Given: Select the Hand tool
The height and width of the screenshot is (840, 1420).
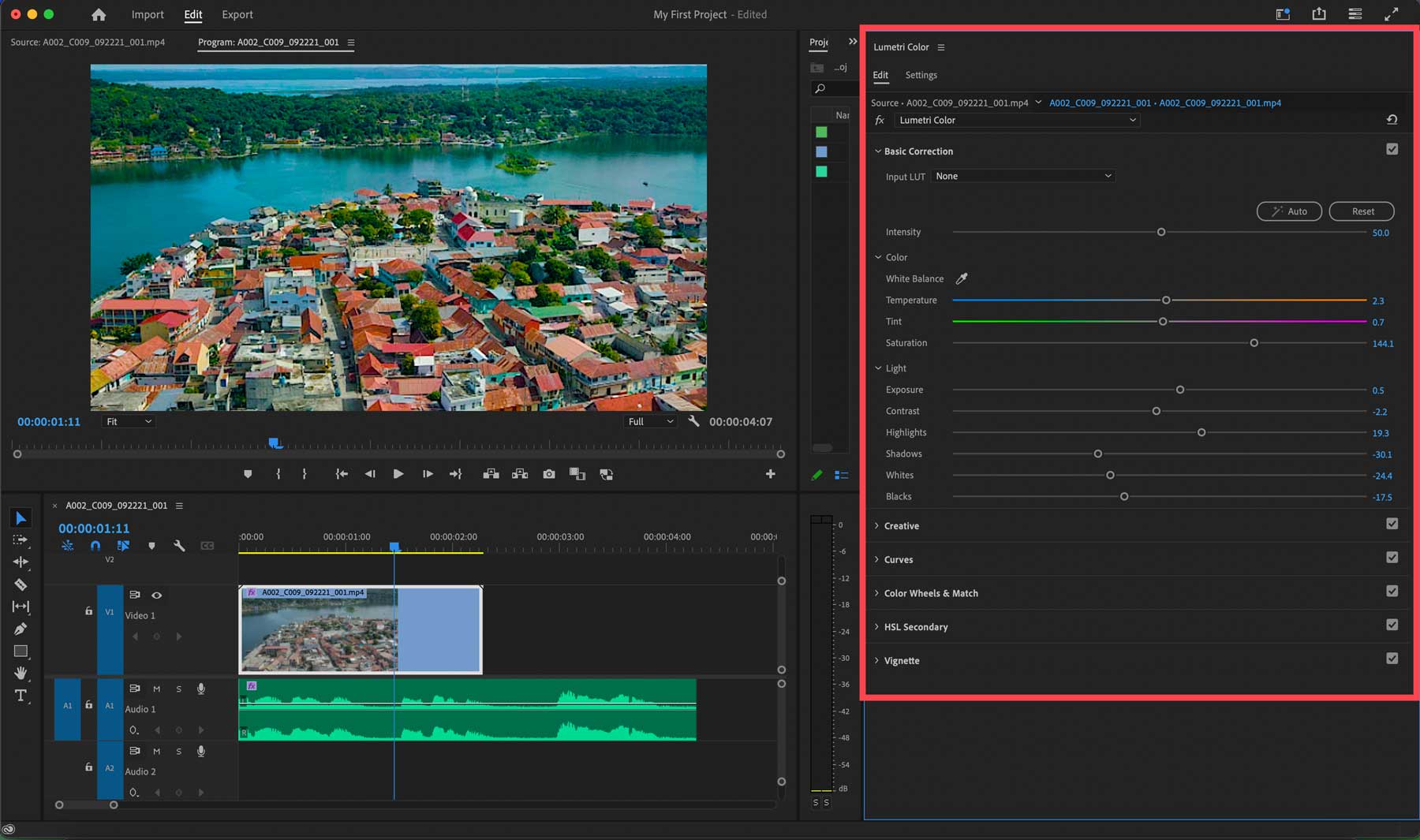Looking at the screenshot, I should coord(21,673).
